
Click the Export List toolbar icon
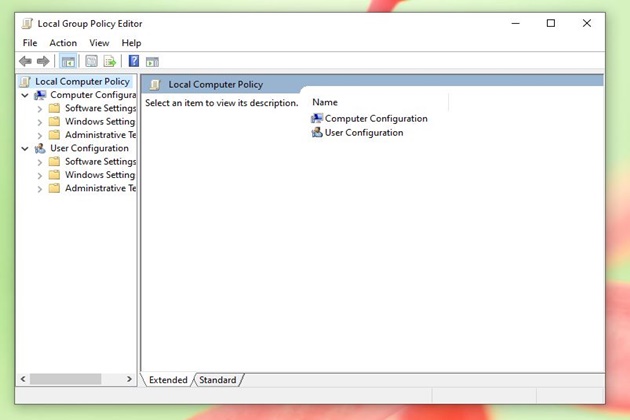click(110, 61)
